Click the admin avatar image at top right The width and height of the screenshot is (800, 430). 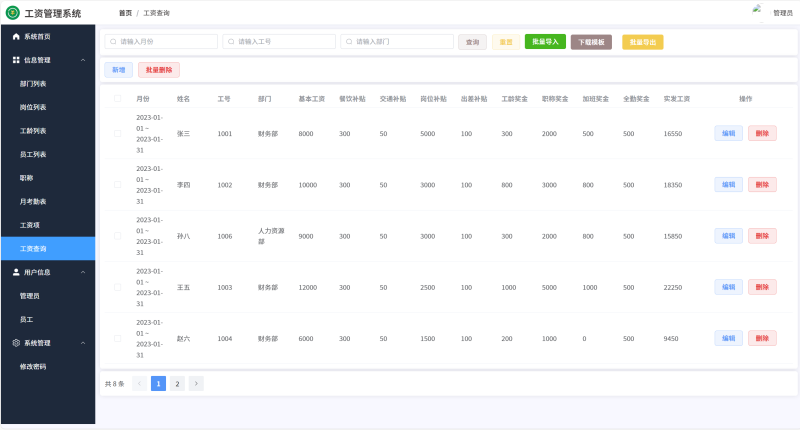758,11
